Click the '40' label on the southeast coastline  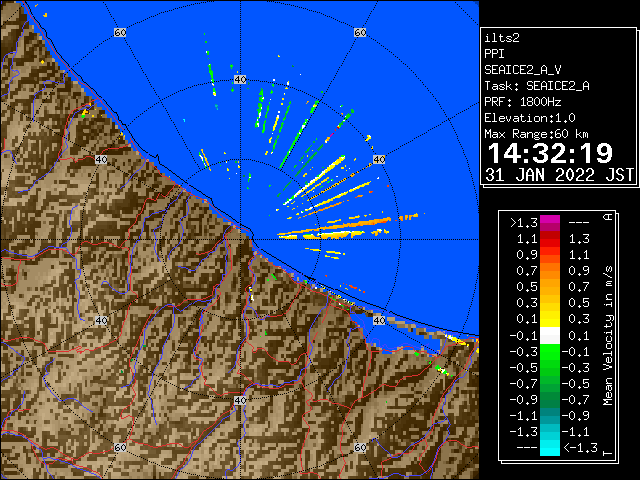pyautogui.click(x=379, y=320)
